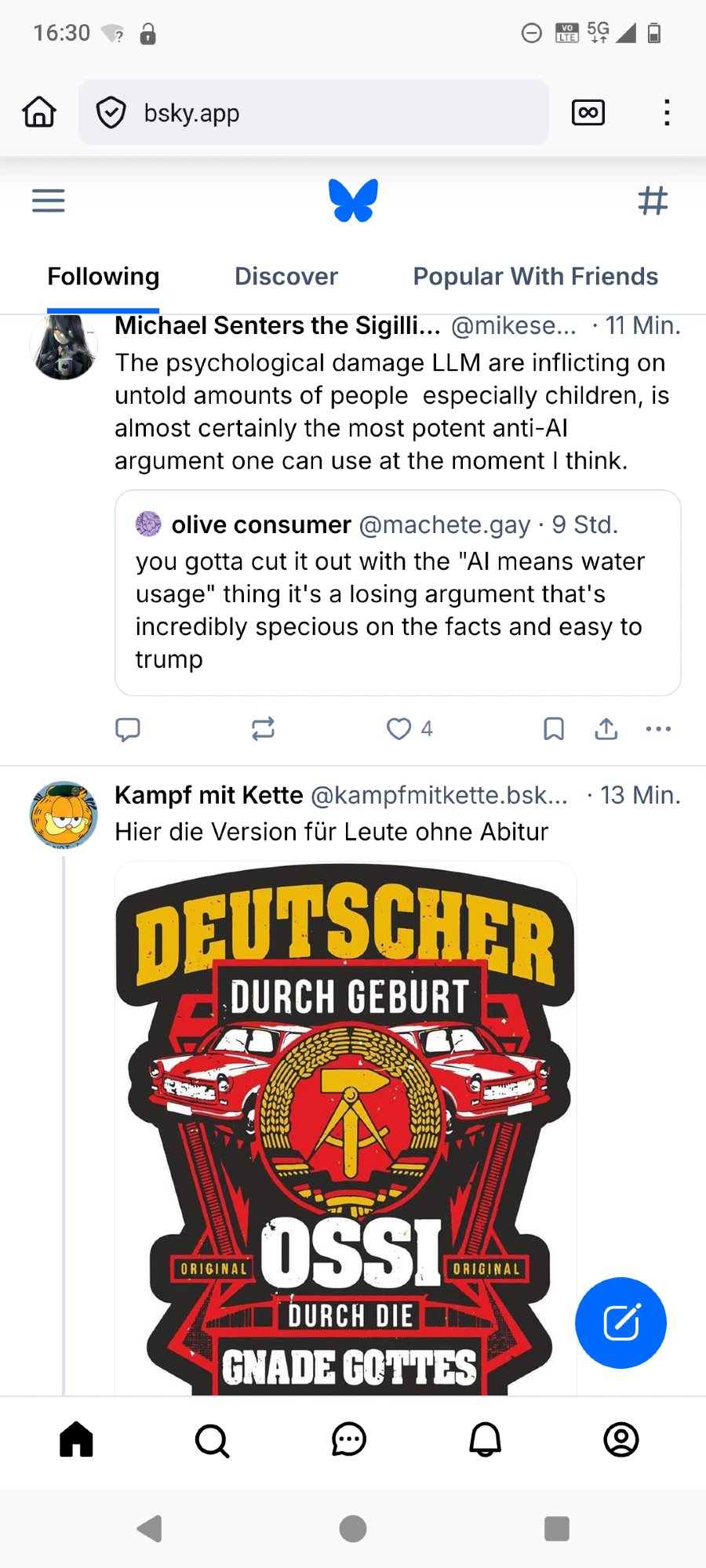Viewport: 706px width, 1568px height.
Task: Open more options on Michael Senters' post
Action: point(658,729)
